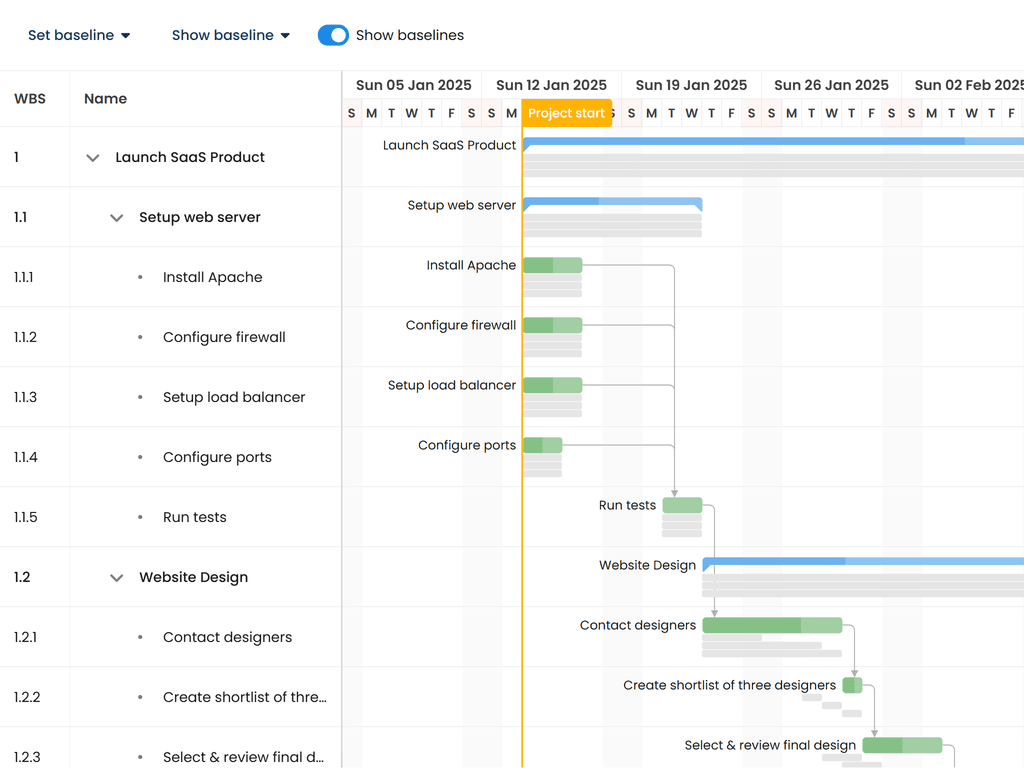Select the Install Apache task row
Viewport: 1024px width, 768px height.
[x=212, y=277]
